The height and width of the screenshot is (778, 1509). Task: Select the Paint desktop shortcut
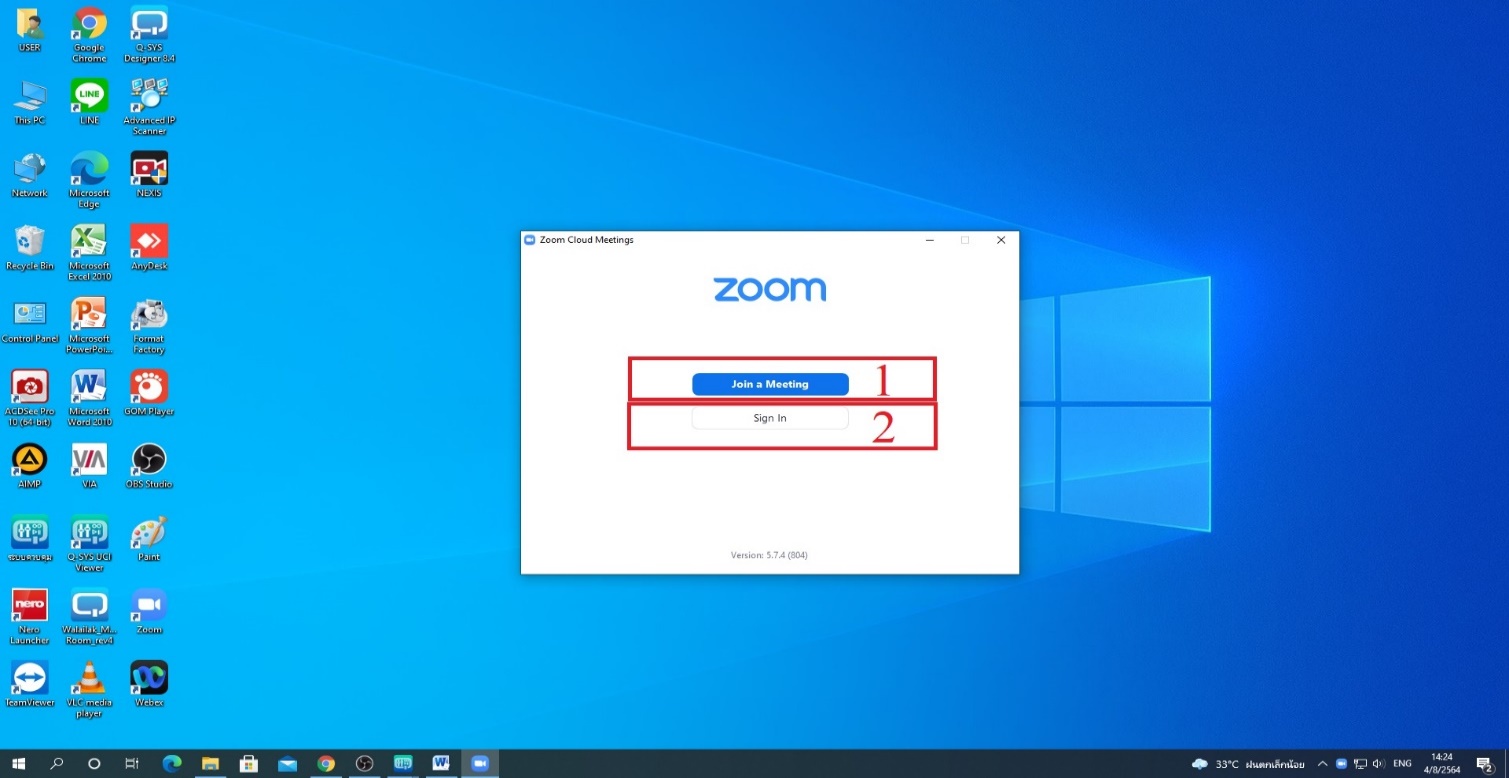(x=149, y=539)
